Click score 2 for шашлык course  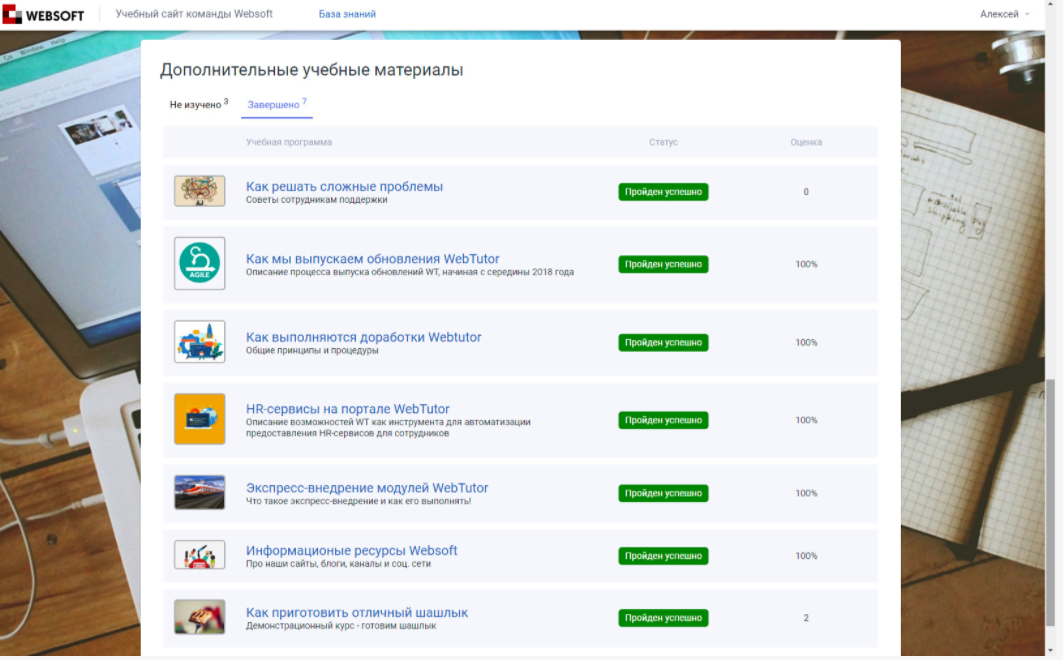tap(806, 618)
